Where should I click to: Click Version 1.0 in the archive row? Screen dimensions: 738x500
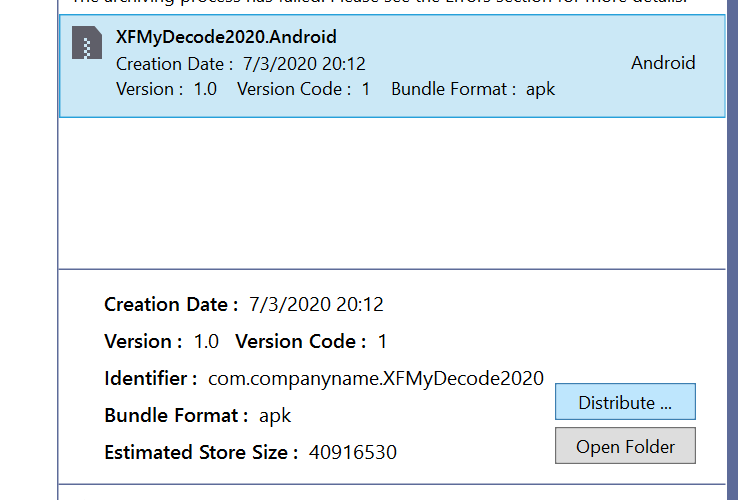click(166, 89)
